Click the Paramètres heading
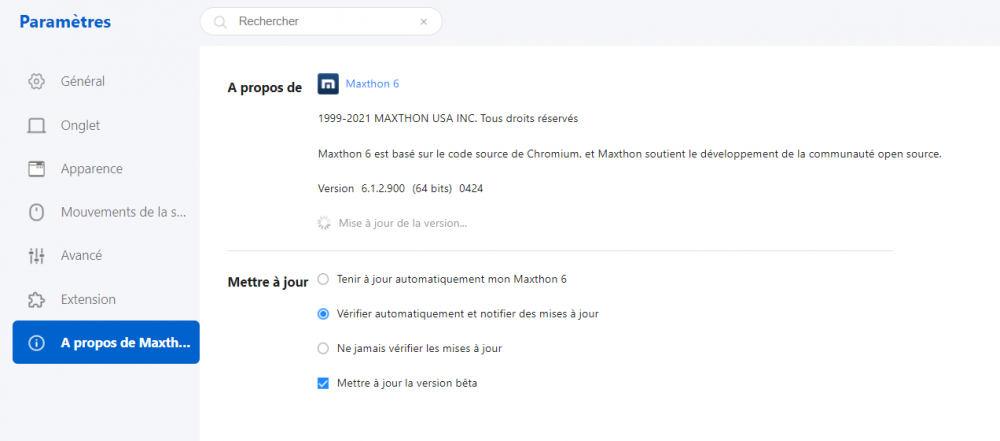 (x=65, y=22)
